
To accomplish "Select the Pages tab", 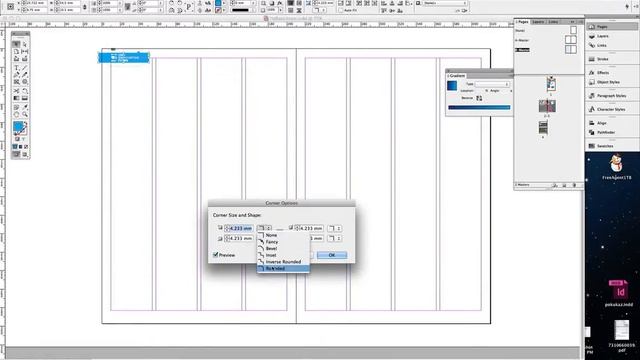I will click(522, 22).
